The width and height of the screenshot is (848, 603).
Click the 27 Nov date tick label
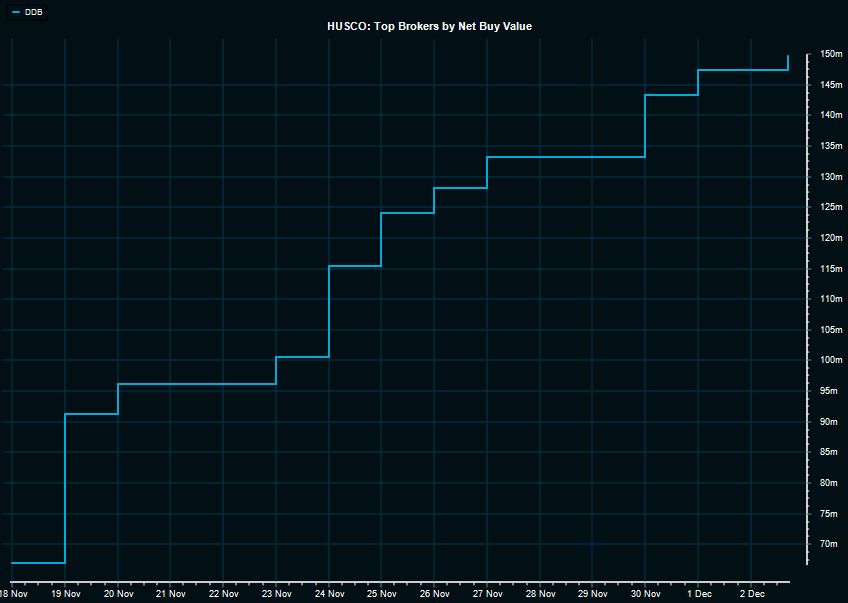point(487,593)
